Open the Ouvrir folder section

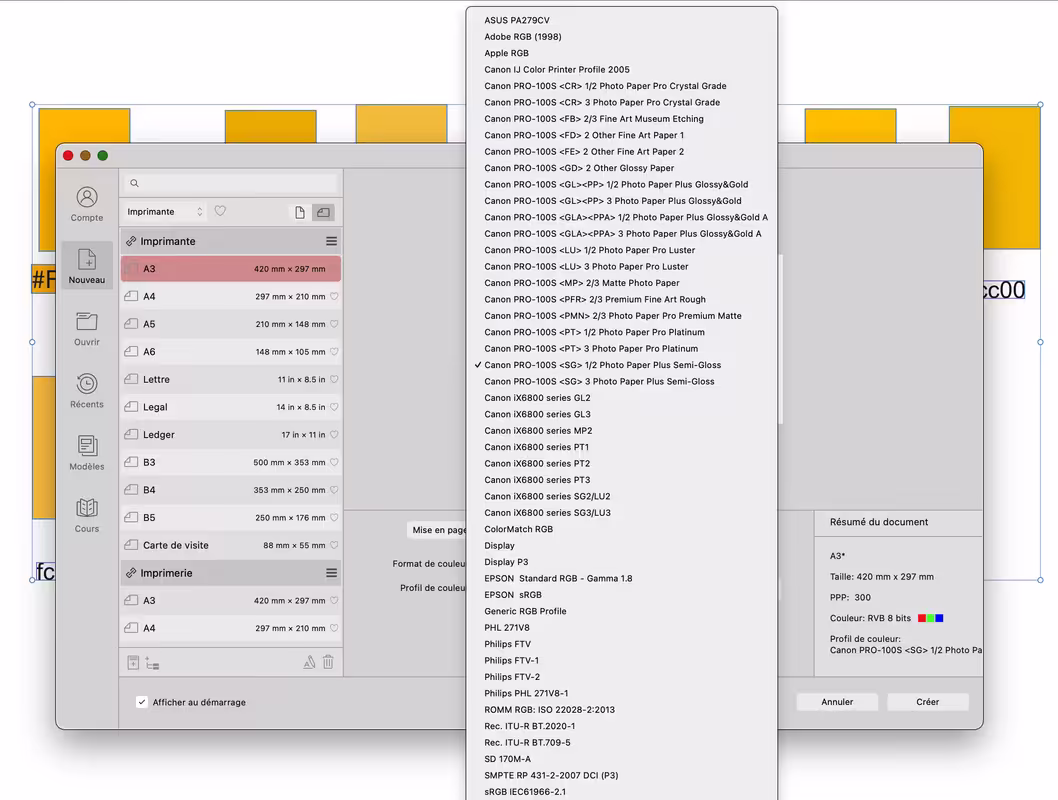tap(87, 328)
